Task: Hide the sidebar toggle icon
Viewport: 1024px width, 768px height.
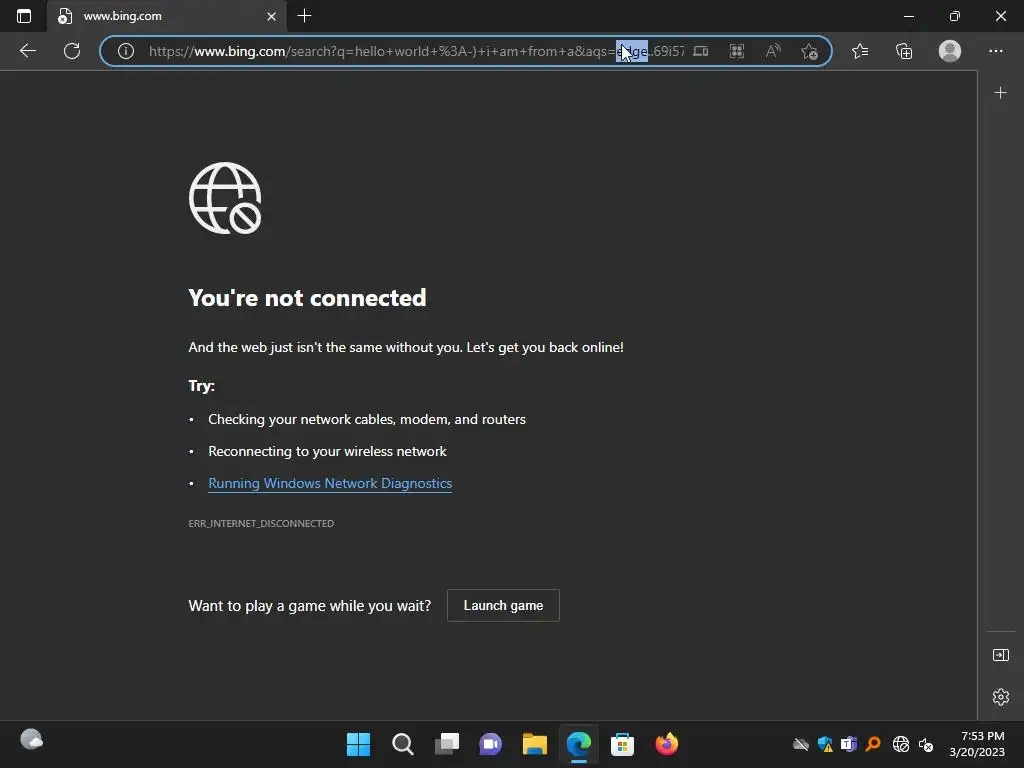Action: [x=1000, y=655]
